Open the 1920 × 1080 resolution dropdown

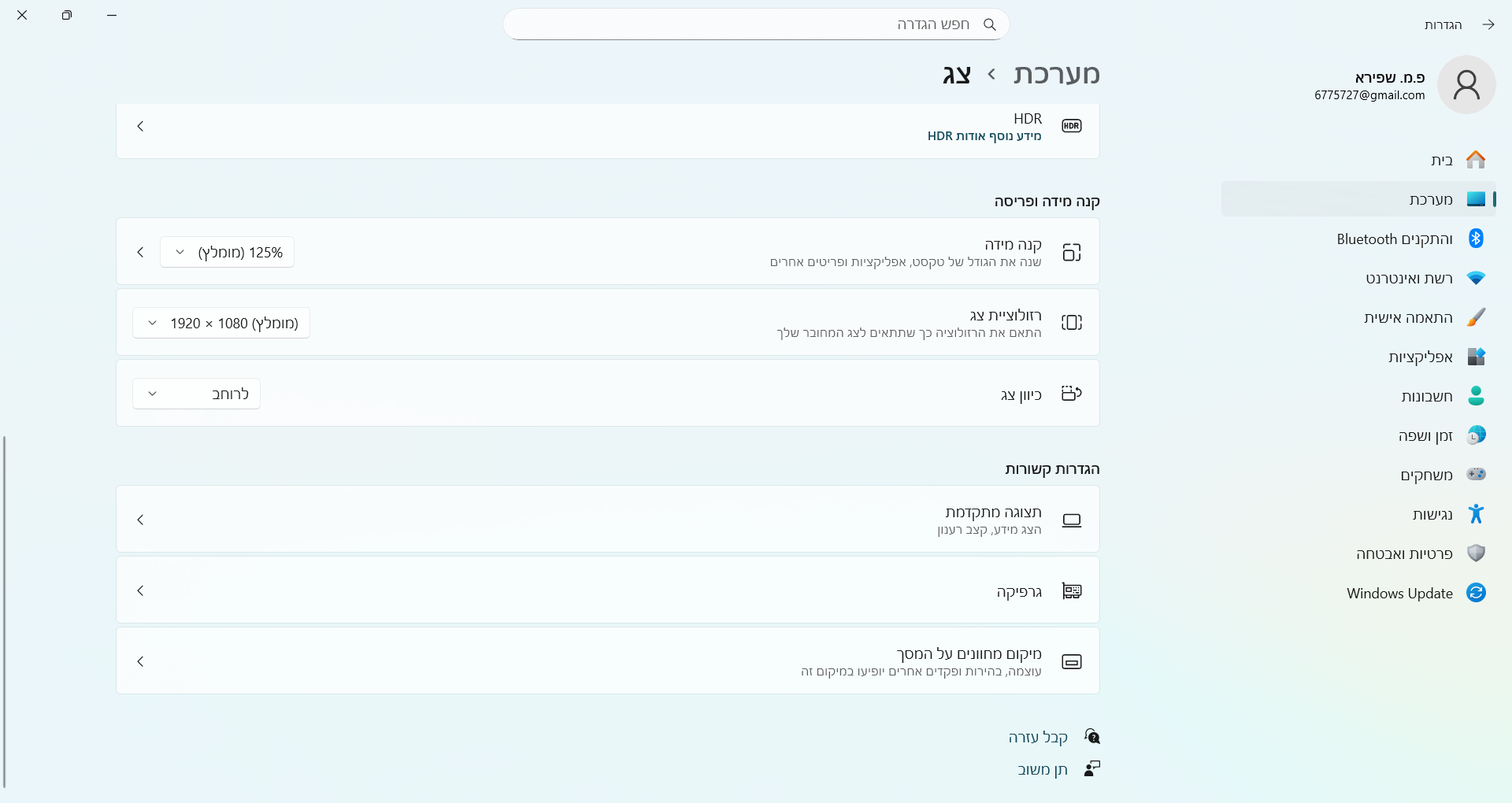[221, 323]
